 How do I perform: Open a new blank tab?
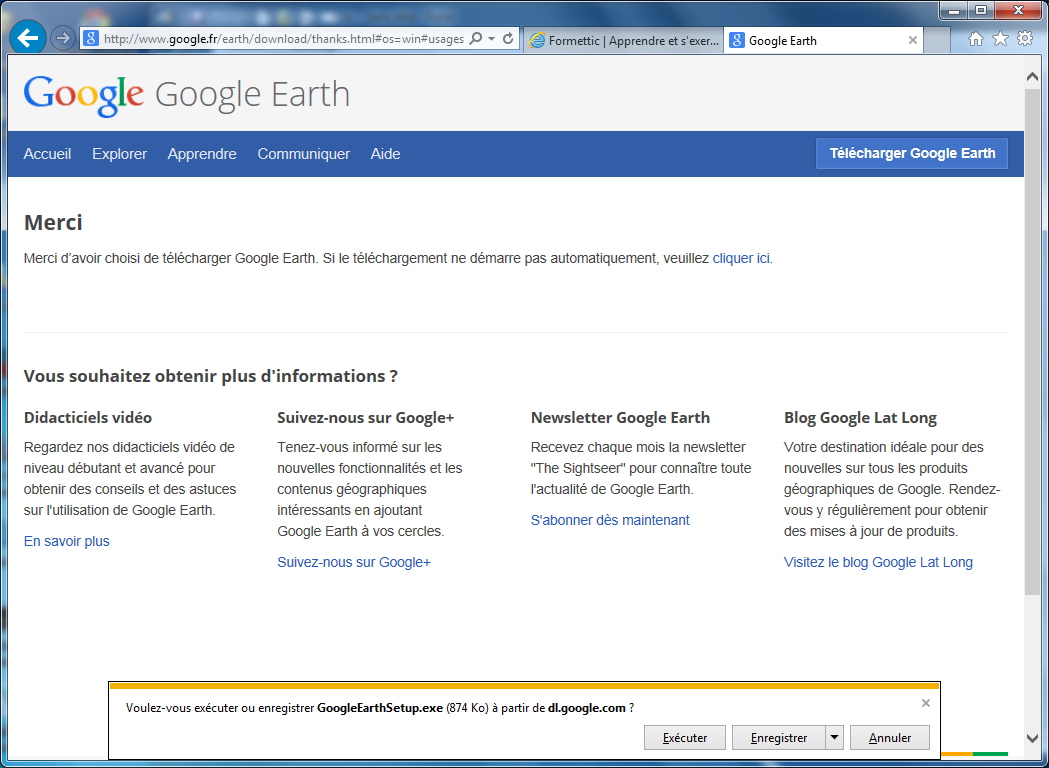pyautogui.click(x=937, y=40)
